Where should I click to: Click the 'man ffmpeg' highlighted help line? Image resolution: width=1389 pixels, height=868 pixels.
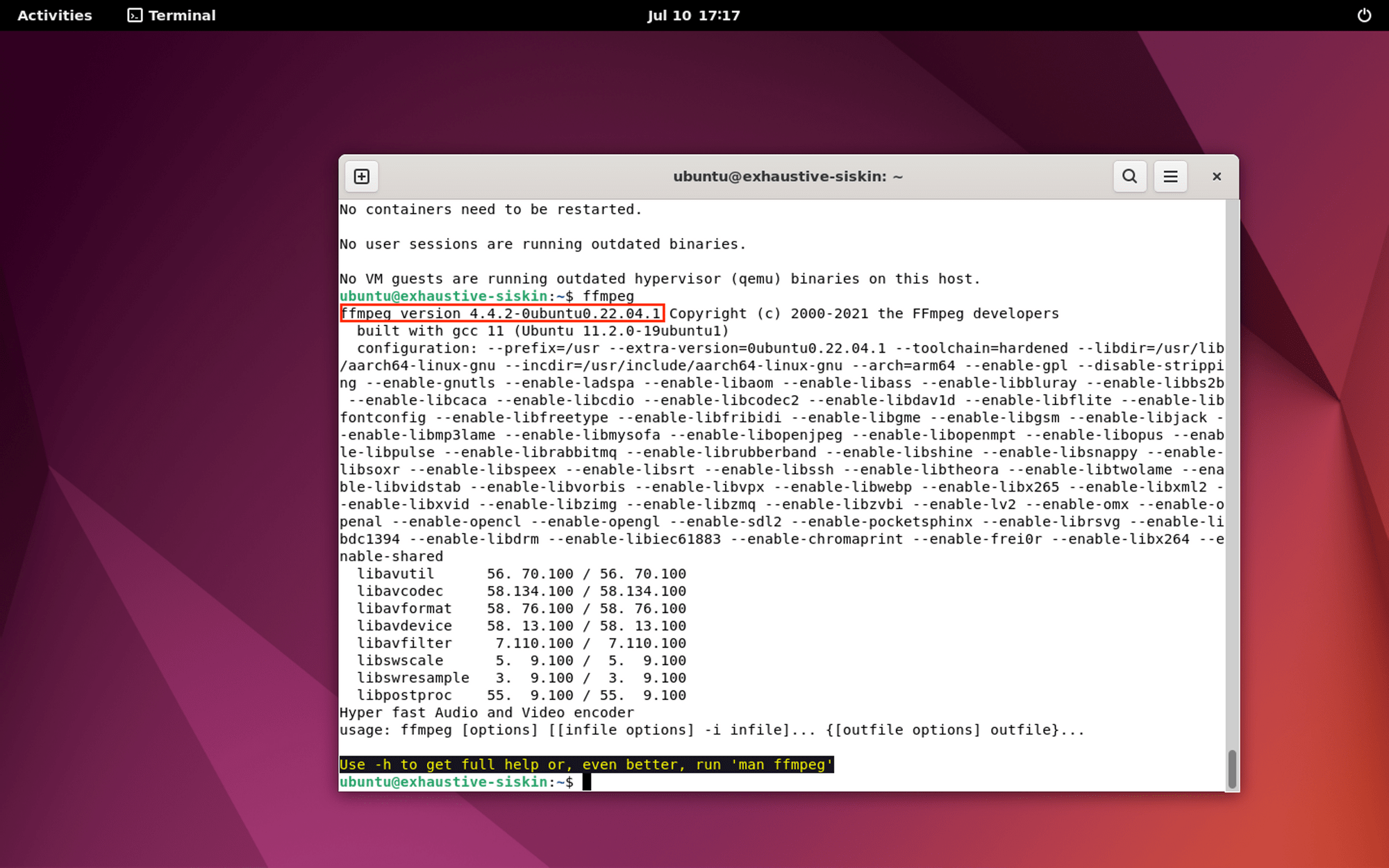click(x=585, y=764)
